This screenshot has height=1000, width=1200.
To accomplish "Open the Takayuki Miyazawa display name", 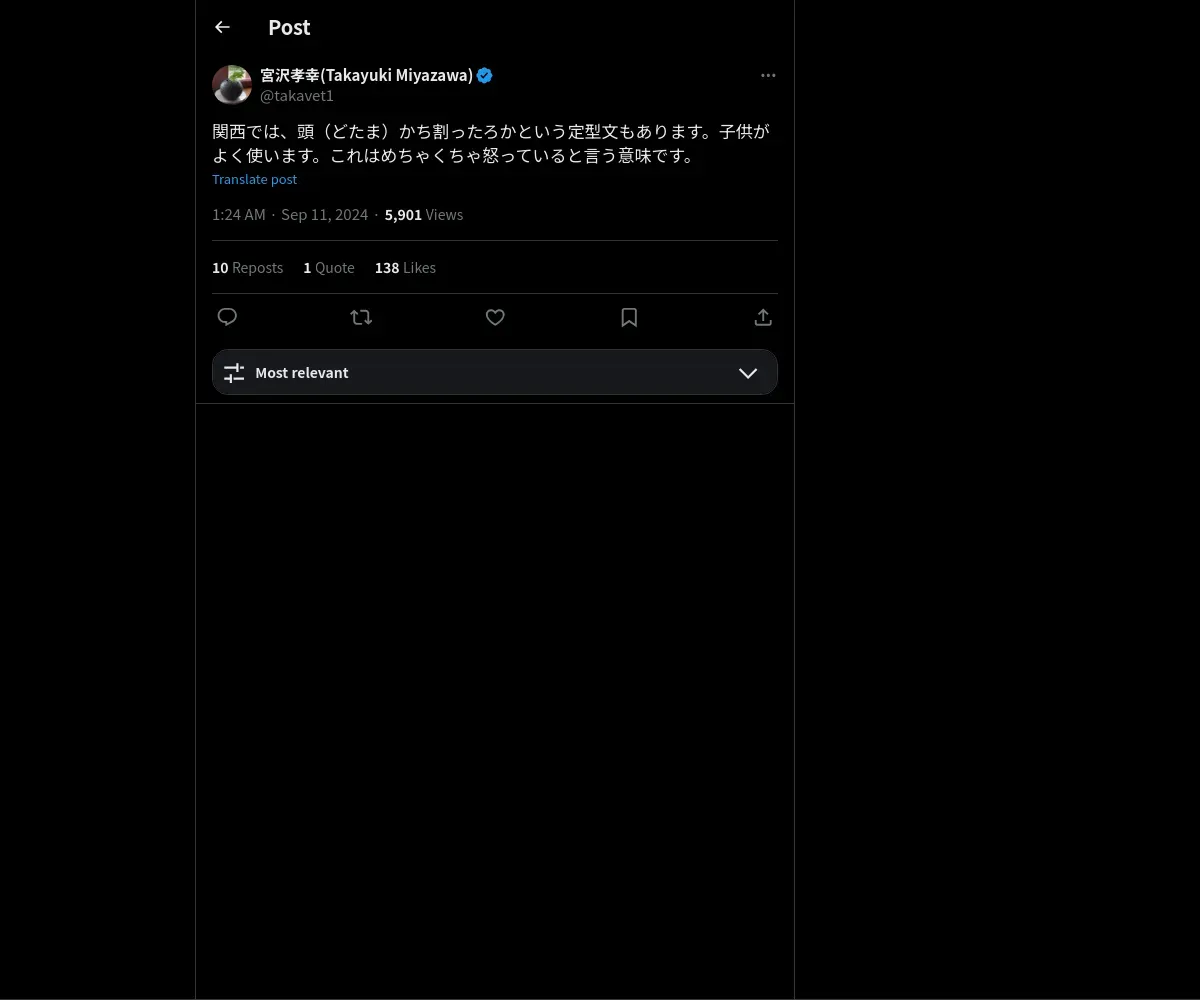I will [x=367, y=75].
